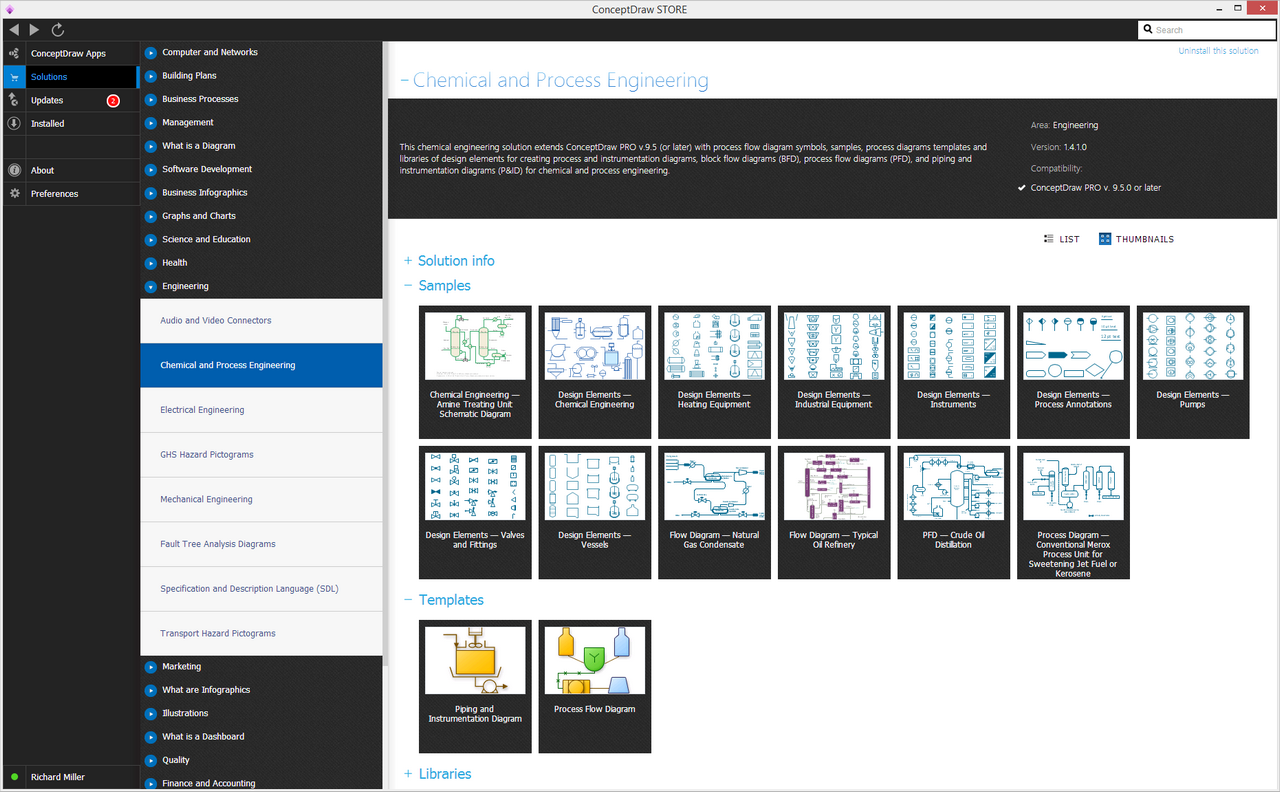Expand the Computer and Networks category
1280x792 pixels.
click(x=151, y=53)
